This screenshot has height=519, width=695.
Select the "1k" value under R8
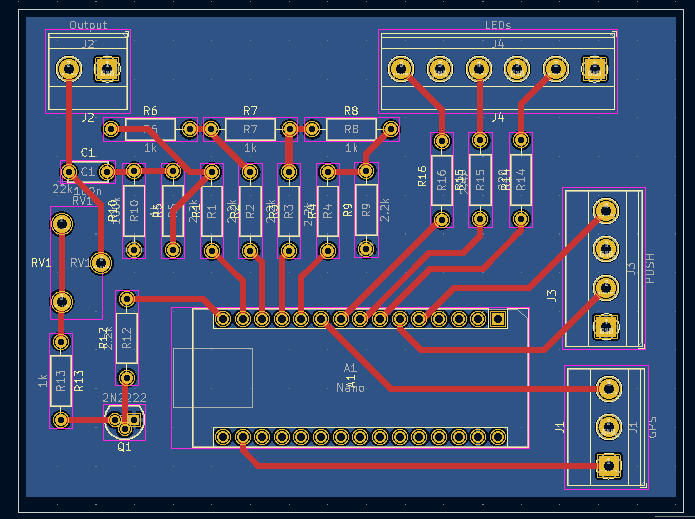point(351,148)
